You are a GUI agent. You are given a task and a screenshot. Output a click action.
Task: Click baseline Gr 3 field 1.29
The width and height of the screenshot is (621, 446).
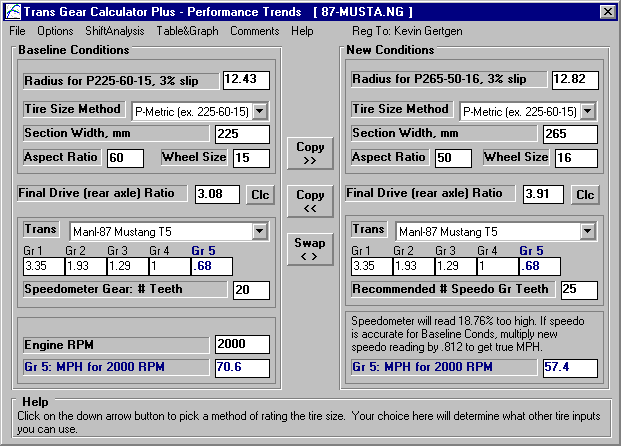click(128, 266)
